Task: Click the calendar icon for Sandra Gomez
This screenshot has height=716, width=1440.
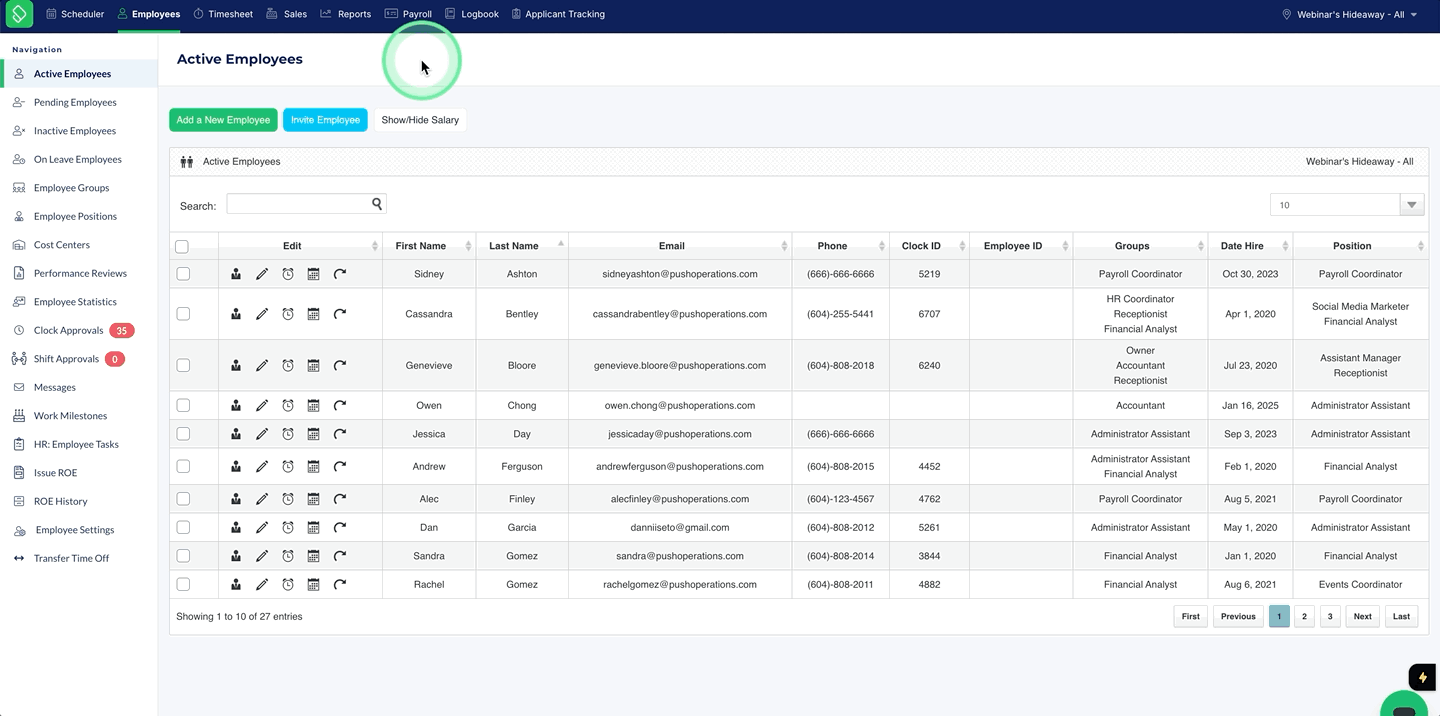Action: (313, 556)
